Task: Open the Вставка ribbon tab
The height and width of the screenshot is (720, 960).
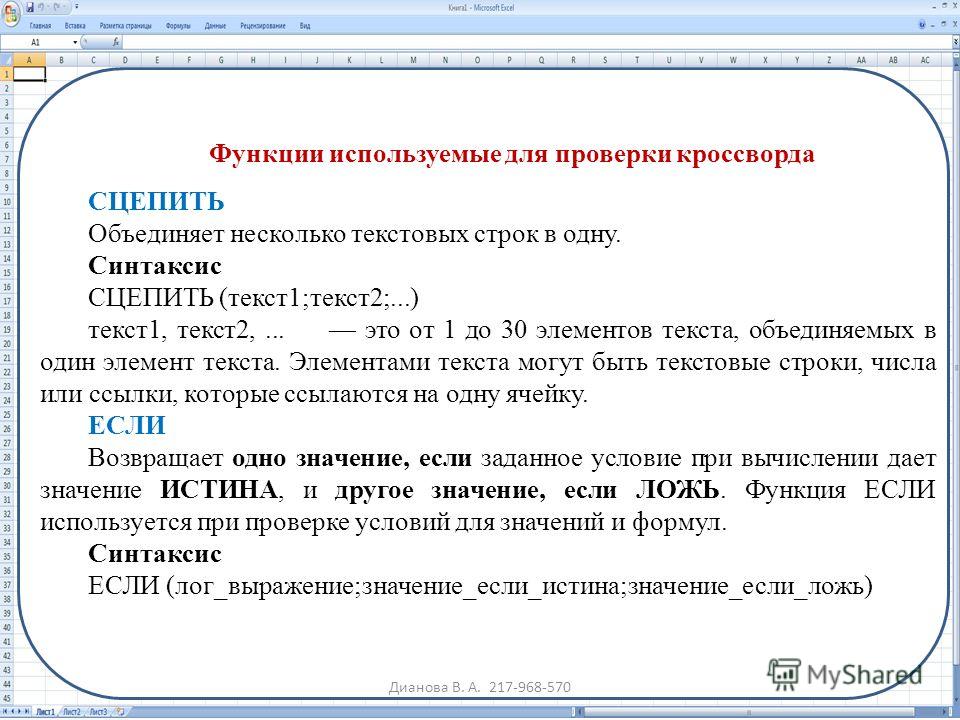Action: 75,26
